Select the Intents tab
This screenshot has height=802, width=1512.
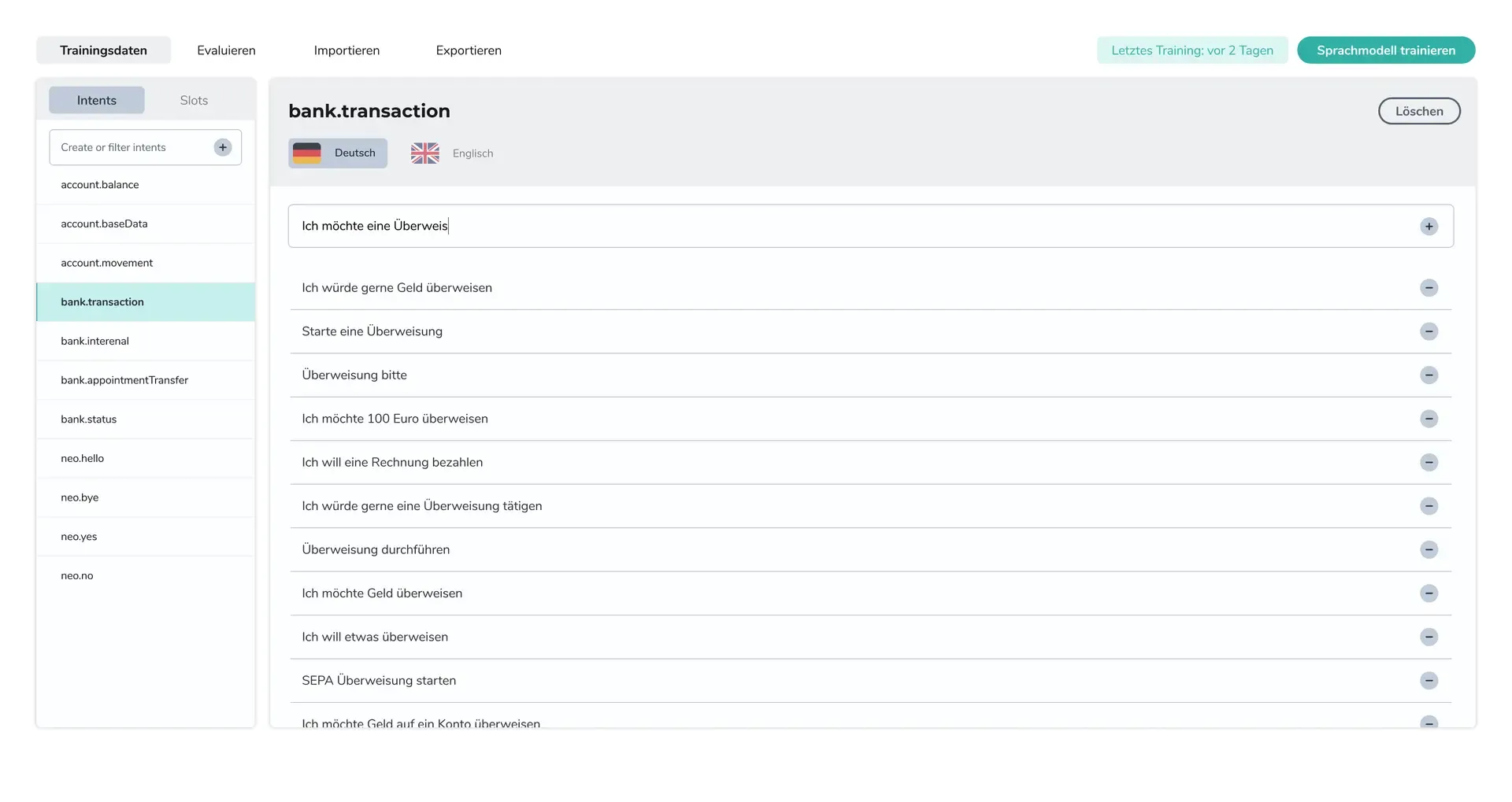pyautogui.click(x=97, y=101)
